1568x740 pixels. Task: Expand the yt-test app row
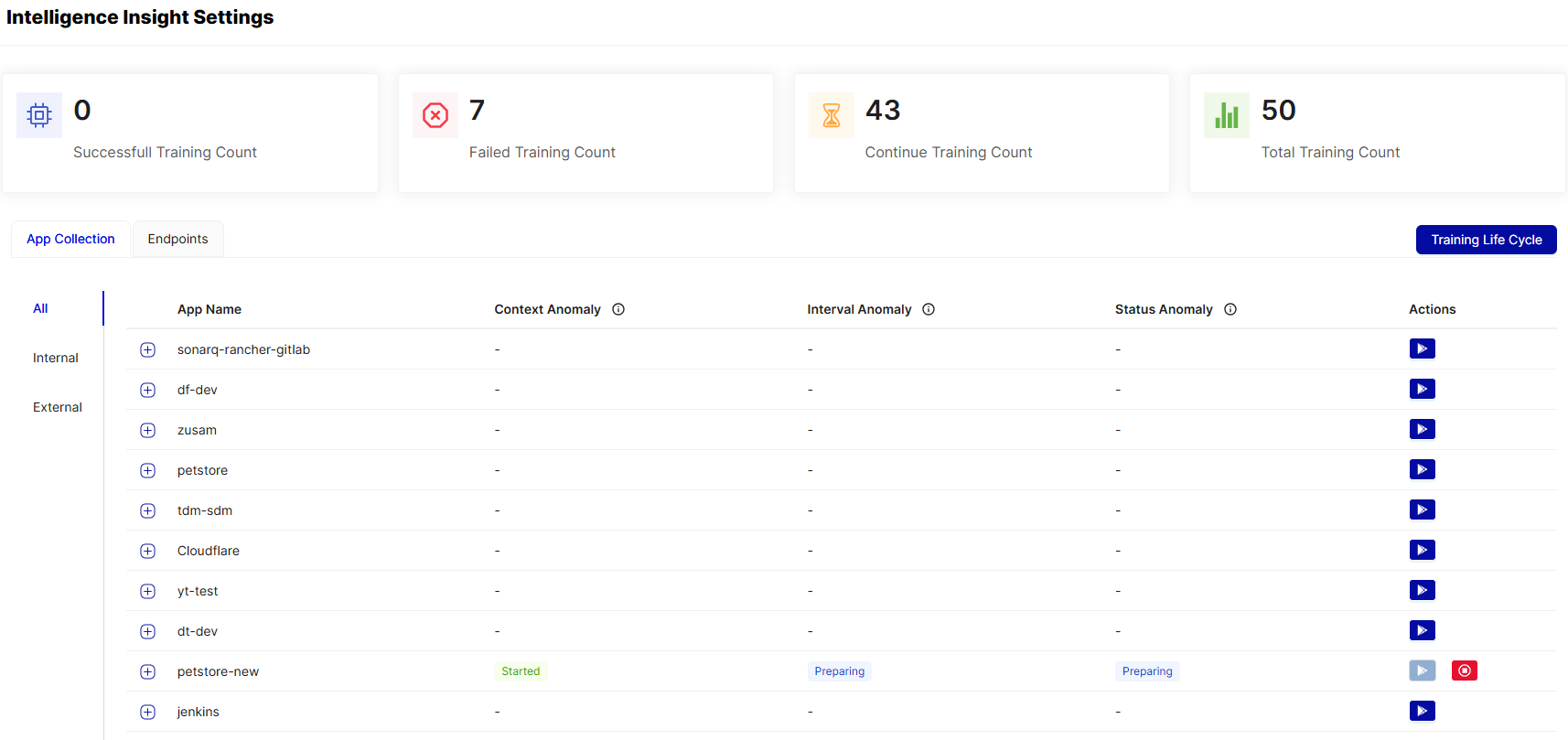[x=147, y=591]
